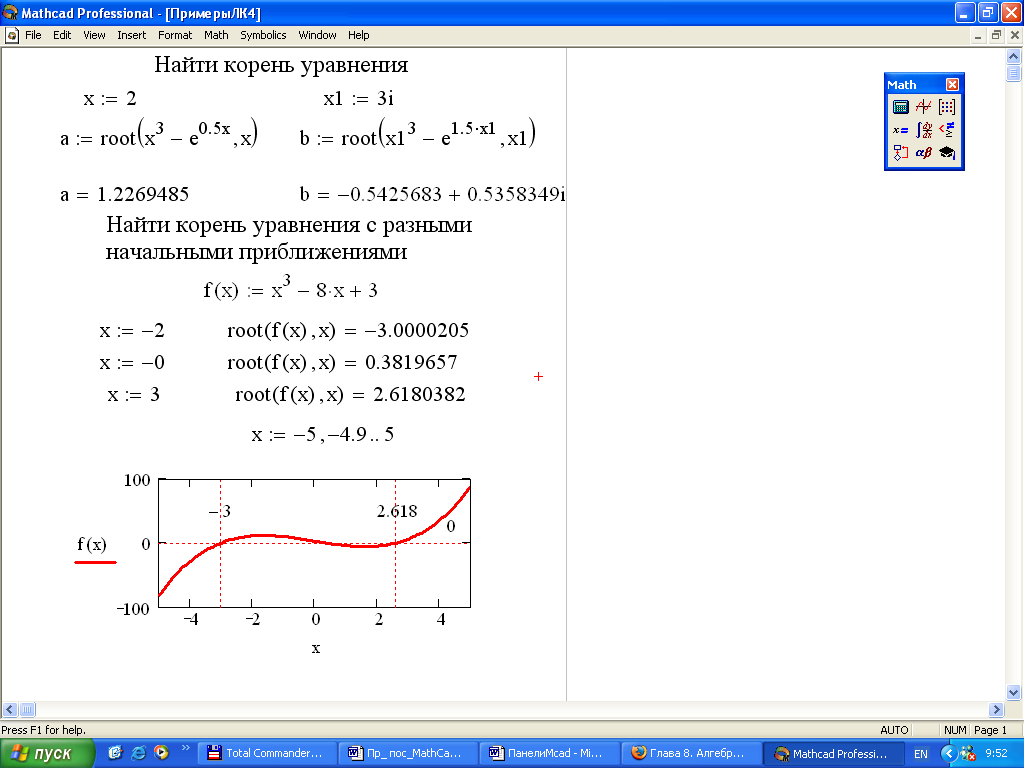The image size is (1024, 768).
Task: Select the complex result b = −0.5425683 + 0.5358349i
Action: click(x=432, y=195)
